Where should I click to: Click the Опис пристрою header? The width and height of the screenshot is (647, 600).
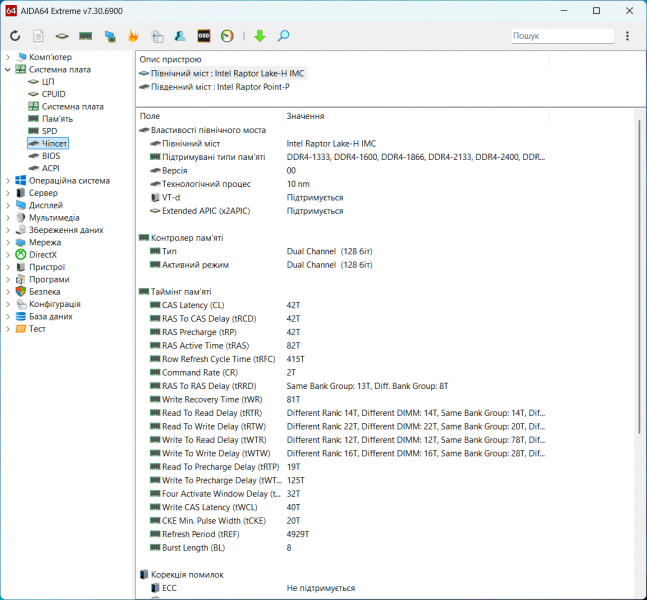tap(342, 59)
